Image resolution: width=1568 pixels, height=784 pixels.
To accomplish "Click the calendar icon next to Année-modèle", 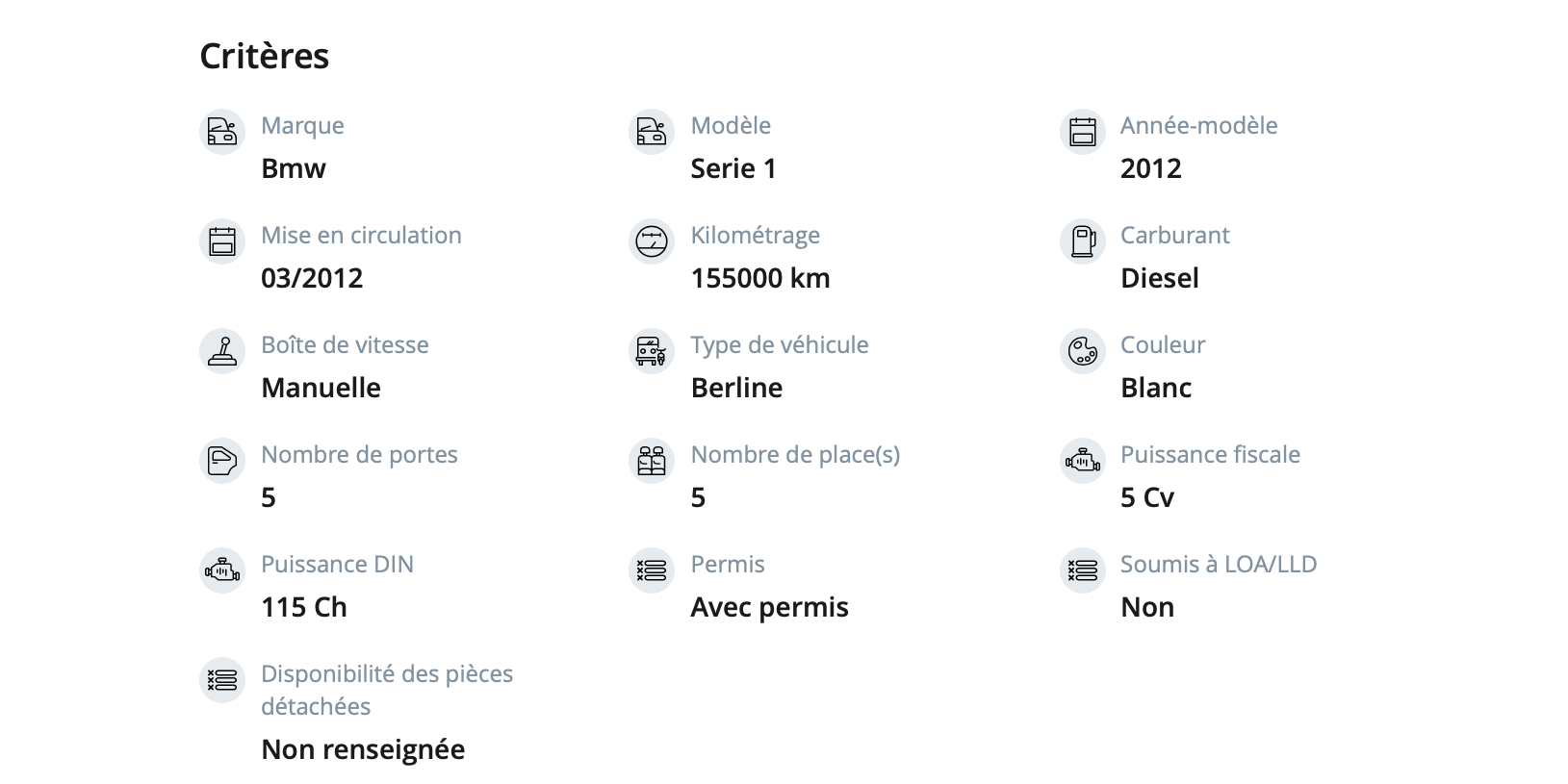I will pos(1083,131).
